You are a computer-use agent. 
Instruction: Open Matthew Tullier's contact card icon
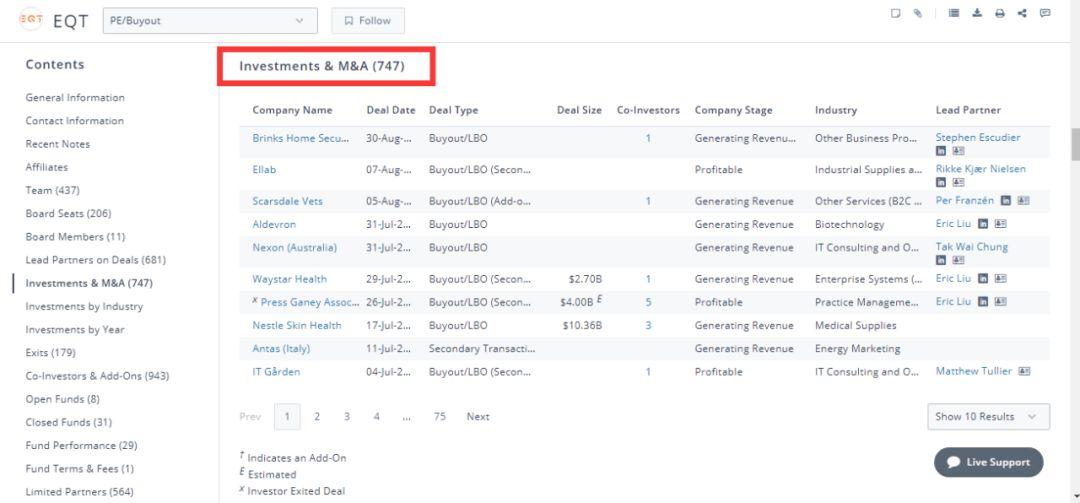[x=1024, y=371]
